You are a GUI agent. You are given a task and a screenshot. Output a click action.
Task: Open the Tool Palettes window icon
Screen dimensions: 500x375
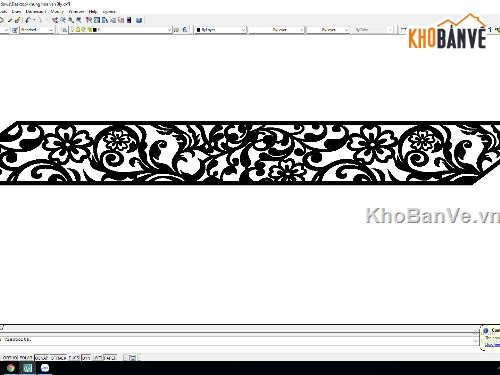point(105,20)
